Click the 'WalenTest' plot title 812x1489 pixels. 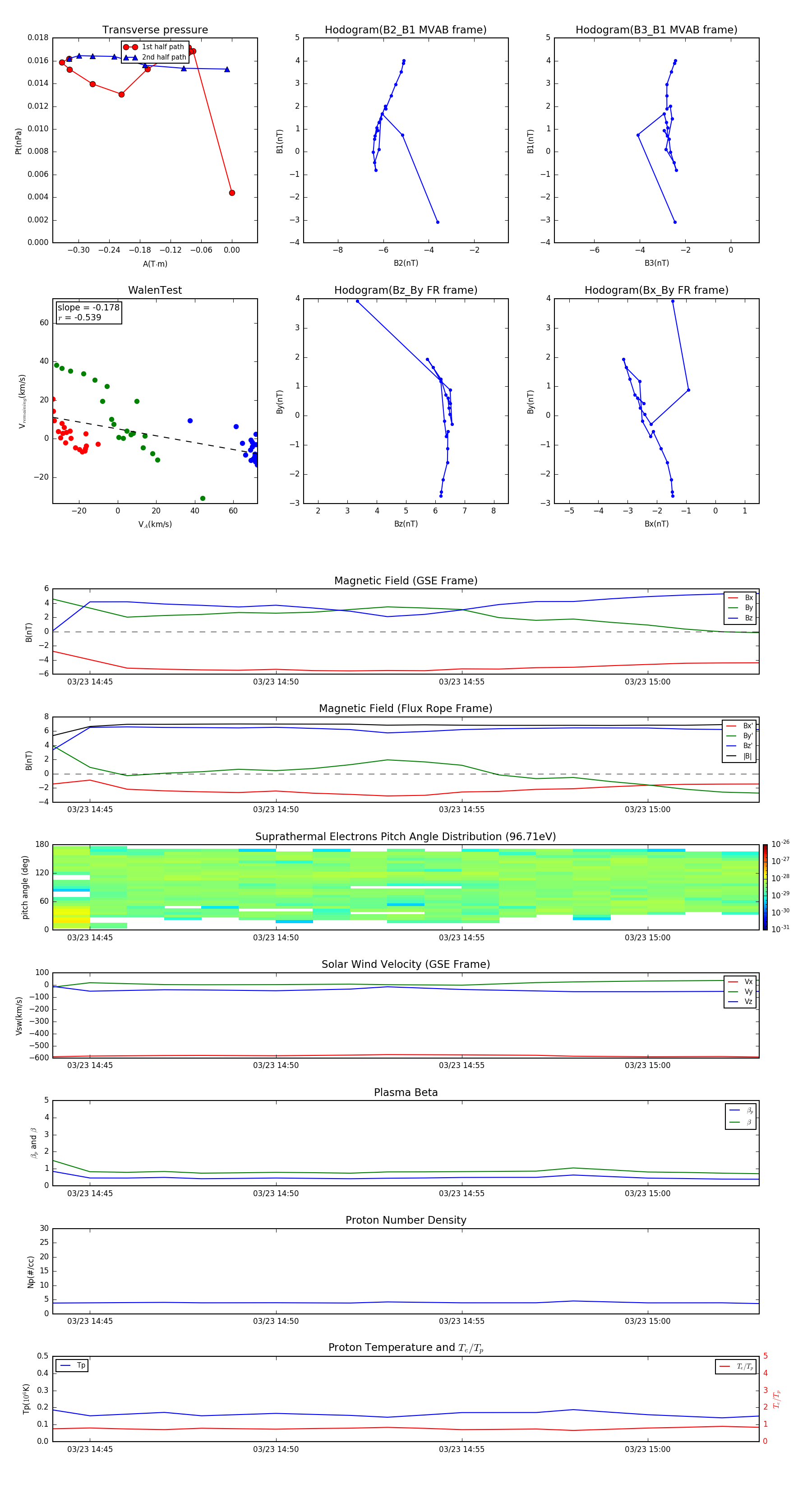point(155,290)
